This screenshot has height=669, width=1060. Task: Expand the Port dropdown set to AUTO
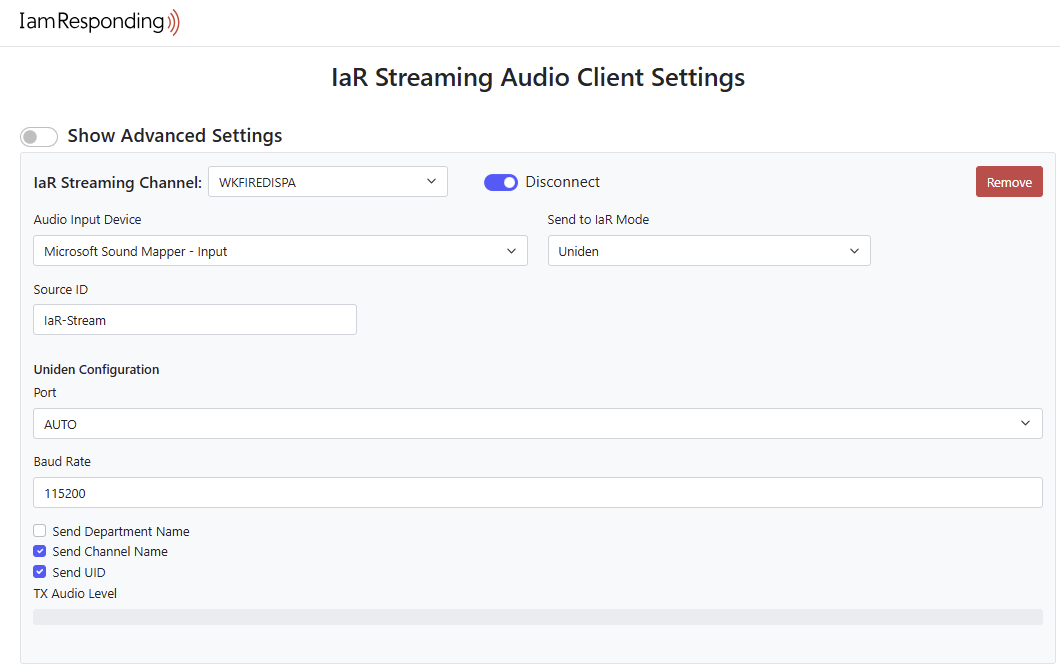[538, 424]
